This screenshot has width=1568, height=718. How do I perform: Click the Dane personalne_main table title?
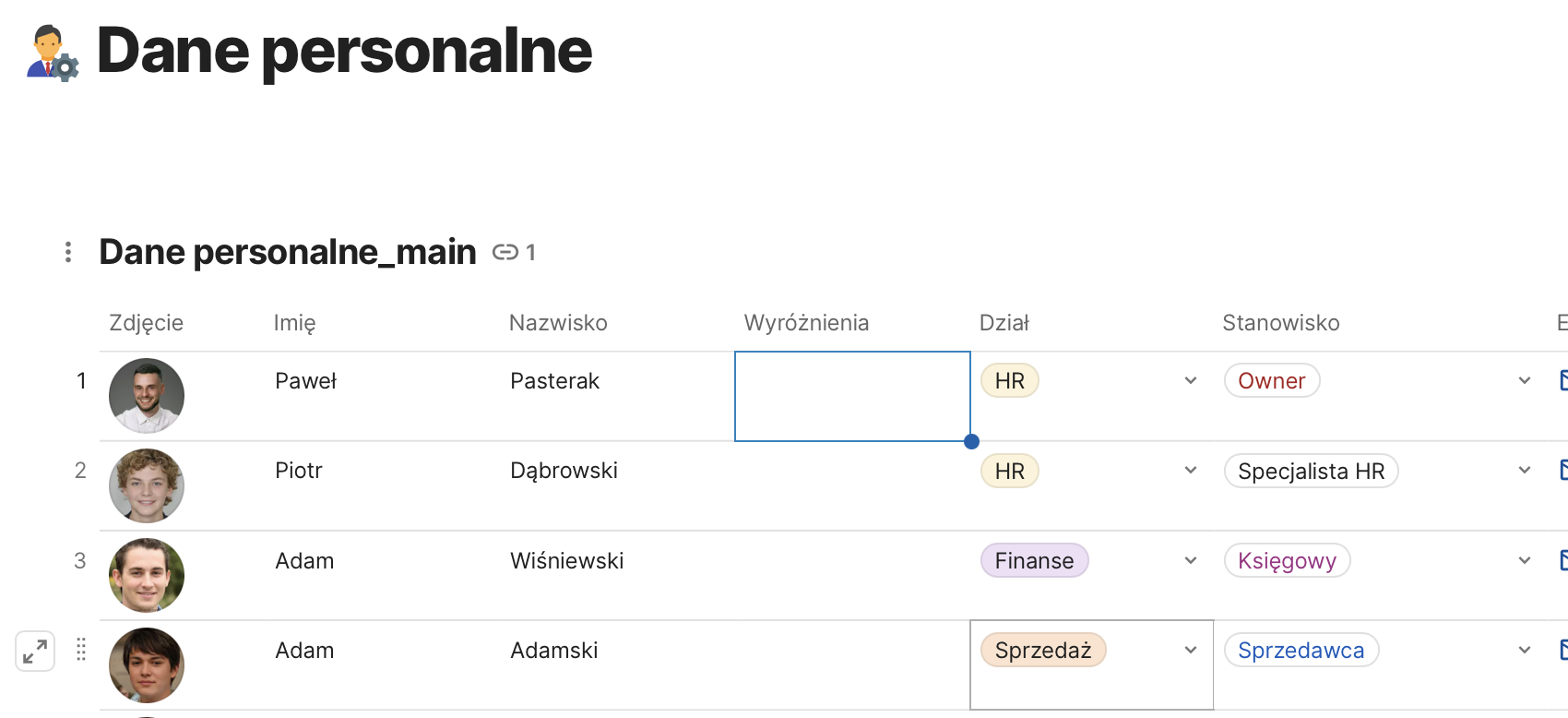288,252
